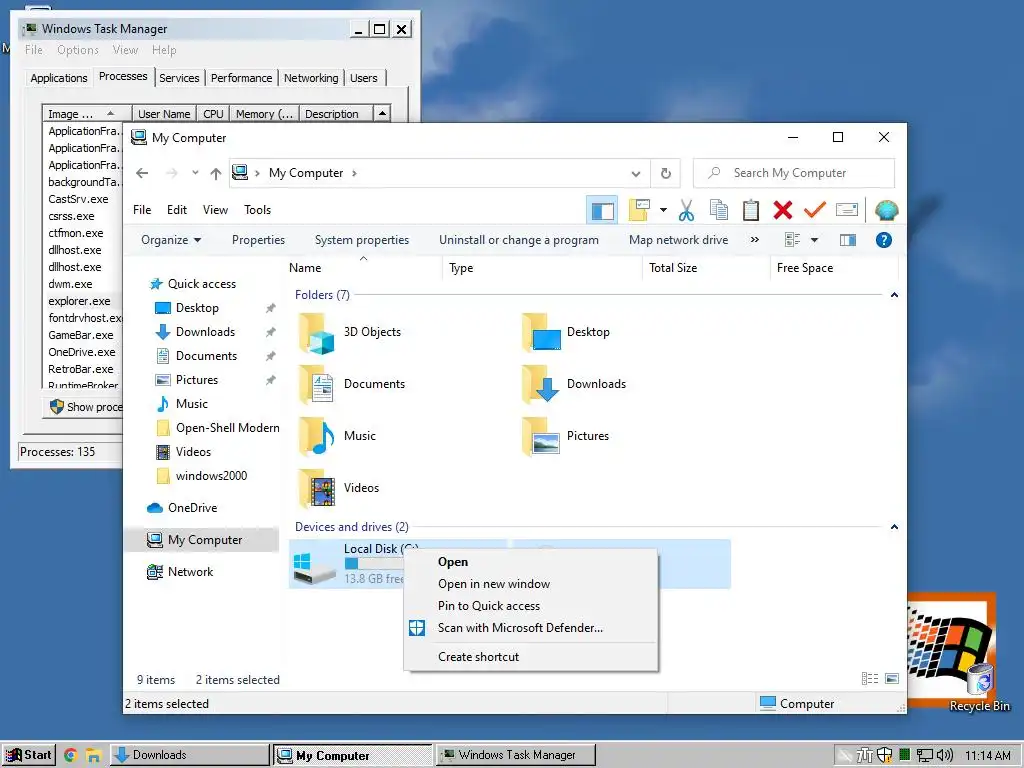Open the Edit menu in My Computer

[177, 210]
